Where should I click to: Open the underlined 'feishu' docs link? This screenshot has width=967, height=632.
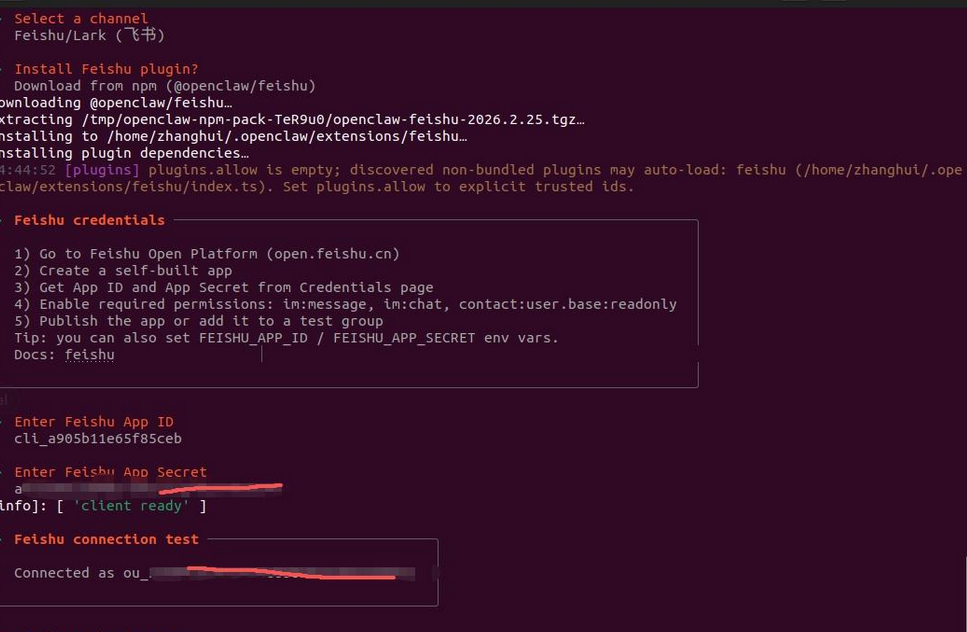[x=89, y=355]
